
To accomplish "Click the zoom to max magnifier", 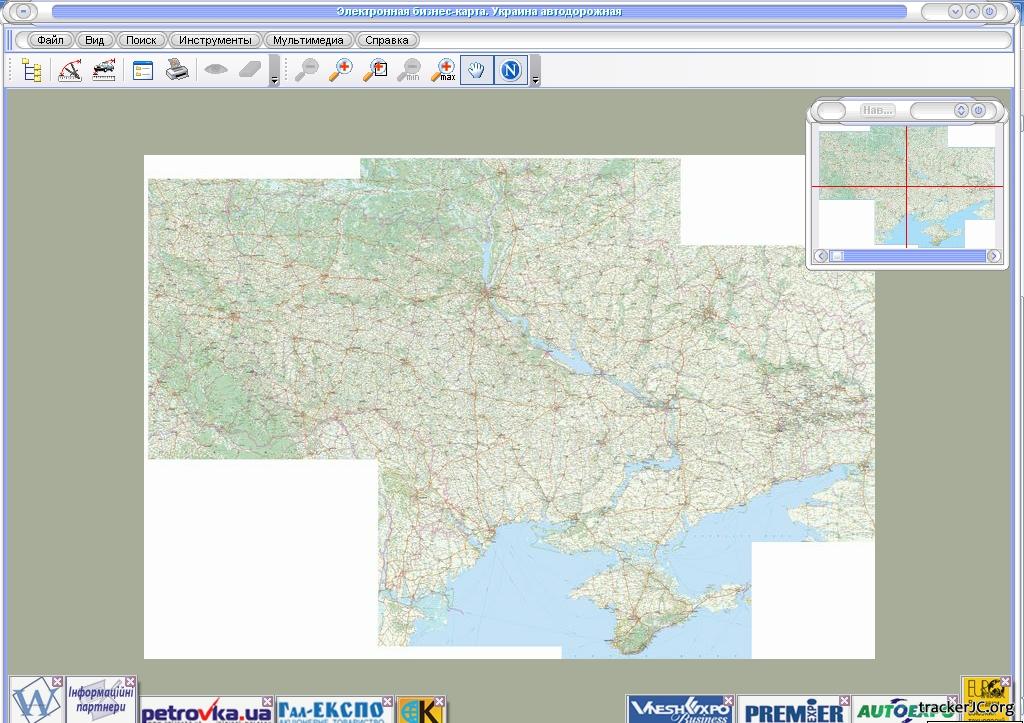I will click(x=443, y=71).
